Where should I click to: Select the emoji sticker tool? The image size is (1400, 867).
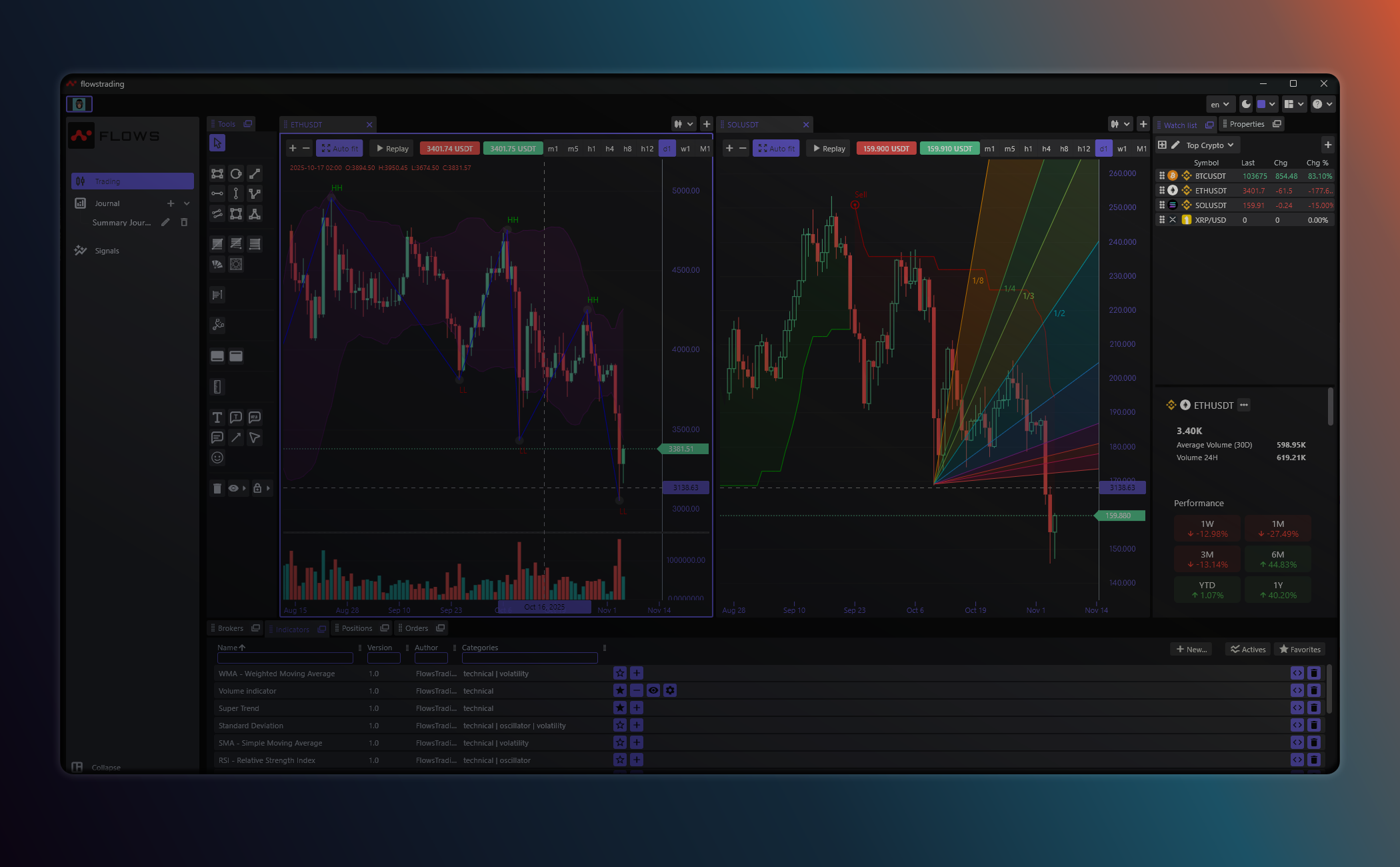point(217,458)
